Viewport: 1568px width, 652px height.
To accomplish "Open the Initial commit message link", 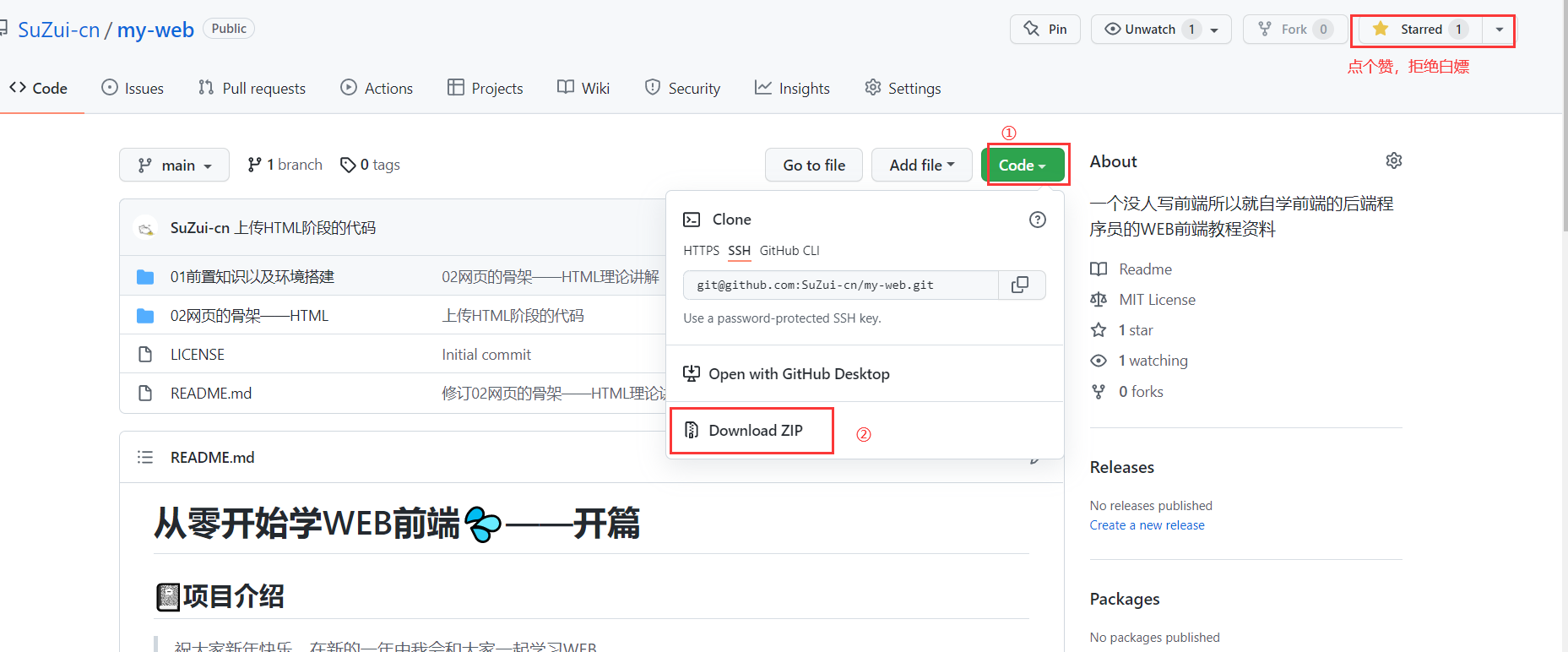I will (486, 355).
